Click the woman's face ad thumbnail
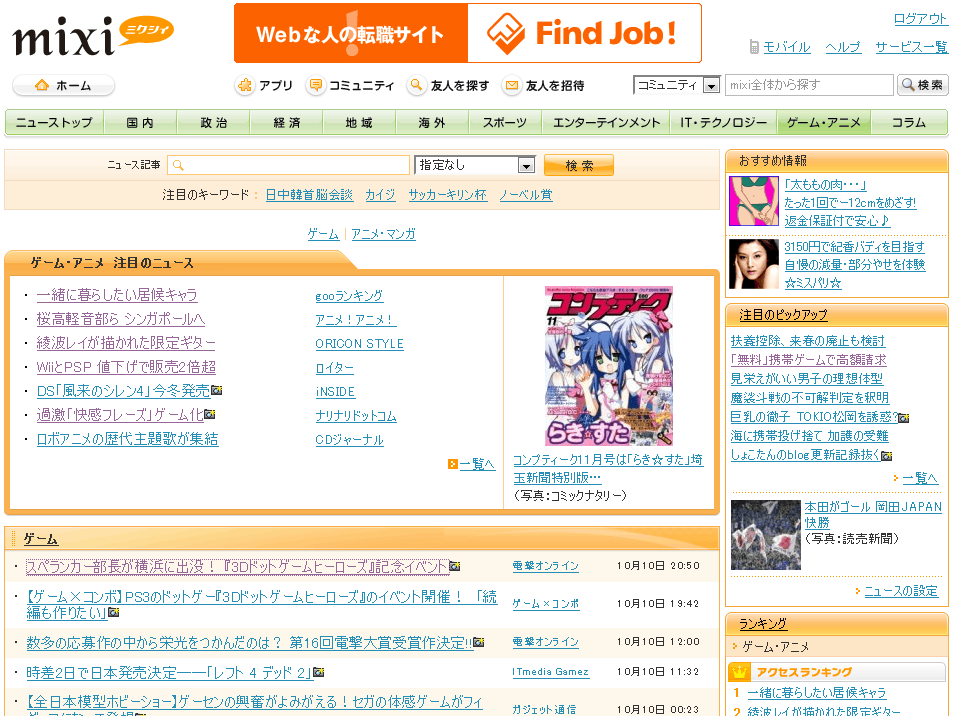Screen dimensions: 953x716 tap(754, 264)
